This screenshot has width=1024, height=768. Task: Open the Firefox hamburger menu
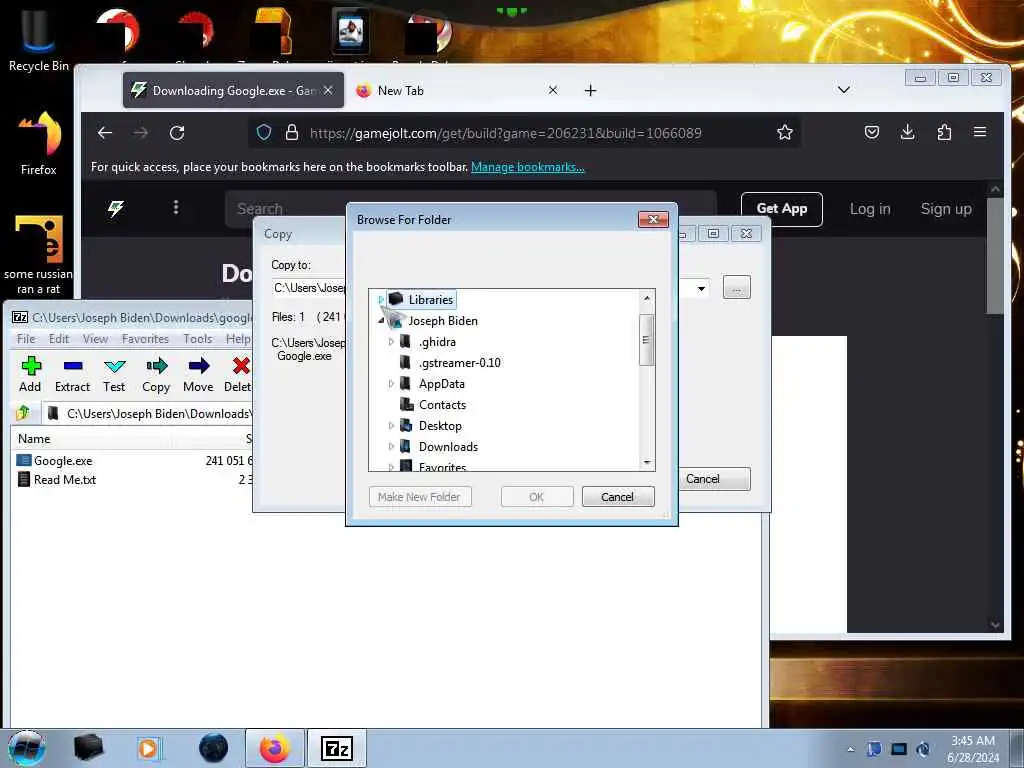(x=980, y=133)
